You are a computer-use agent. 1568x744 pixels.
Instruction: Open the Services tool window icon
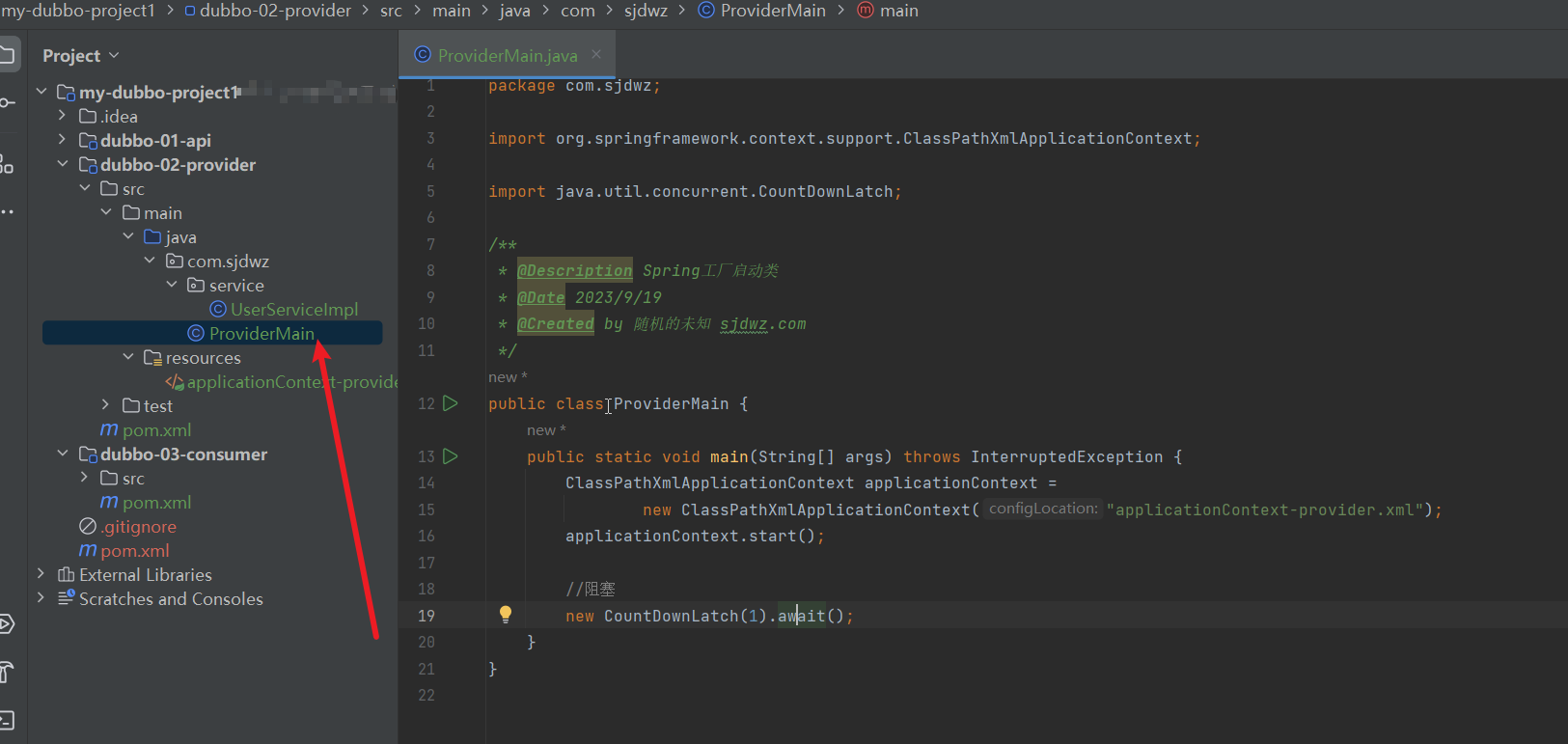point(7,624)
